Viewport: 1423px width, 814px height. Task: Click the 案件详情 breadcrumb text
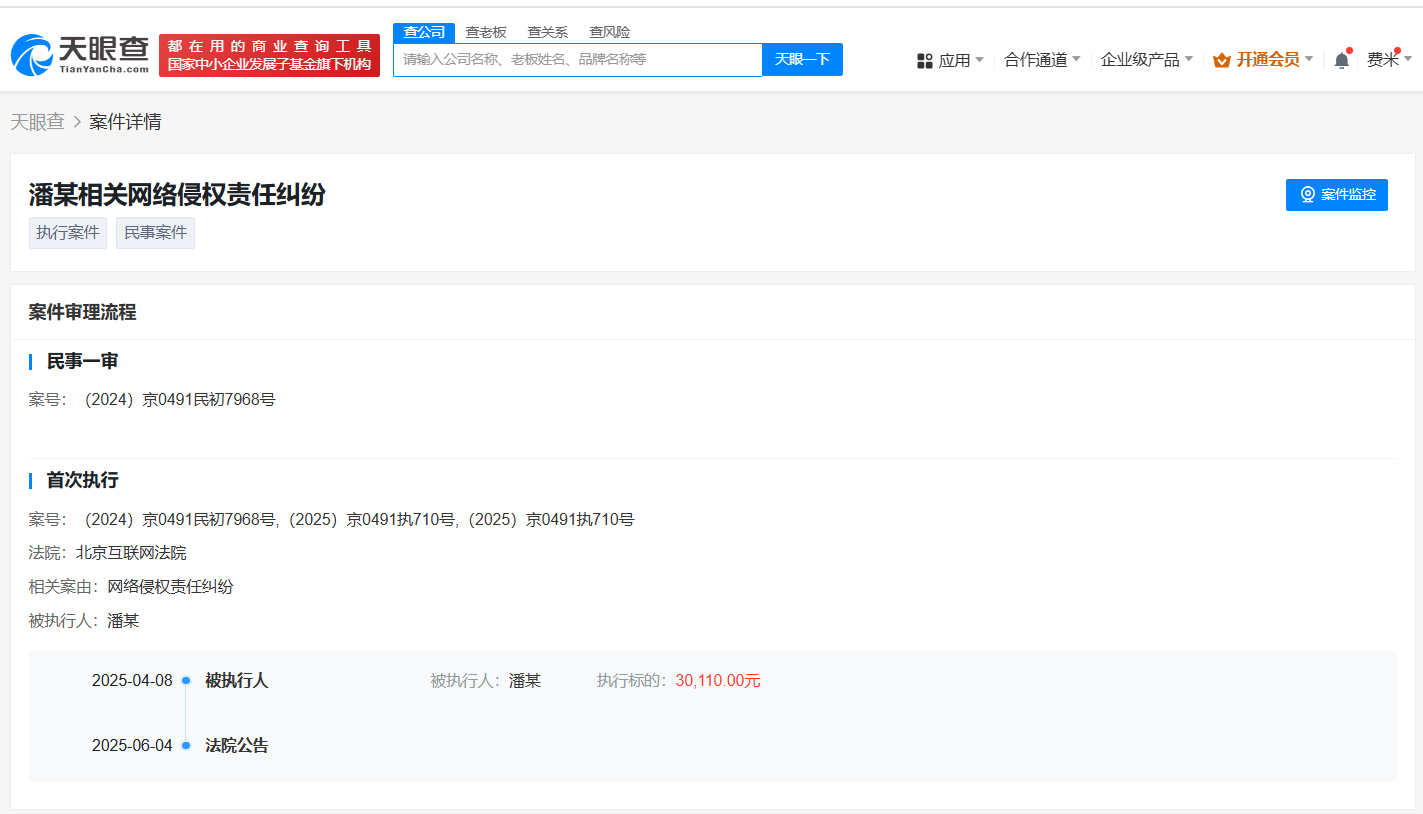[125, 122]
